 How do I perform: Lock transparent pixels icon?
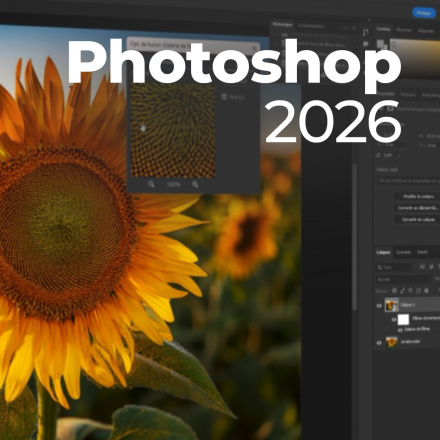(x=394, y=290)
